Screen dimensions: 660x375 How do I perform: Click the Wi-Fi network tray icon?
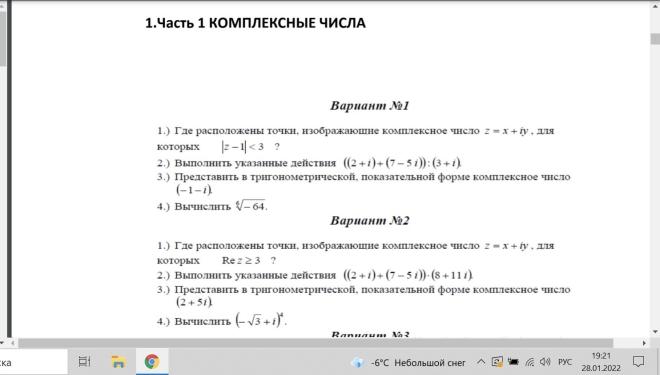[x=530, y=362]
